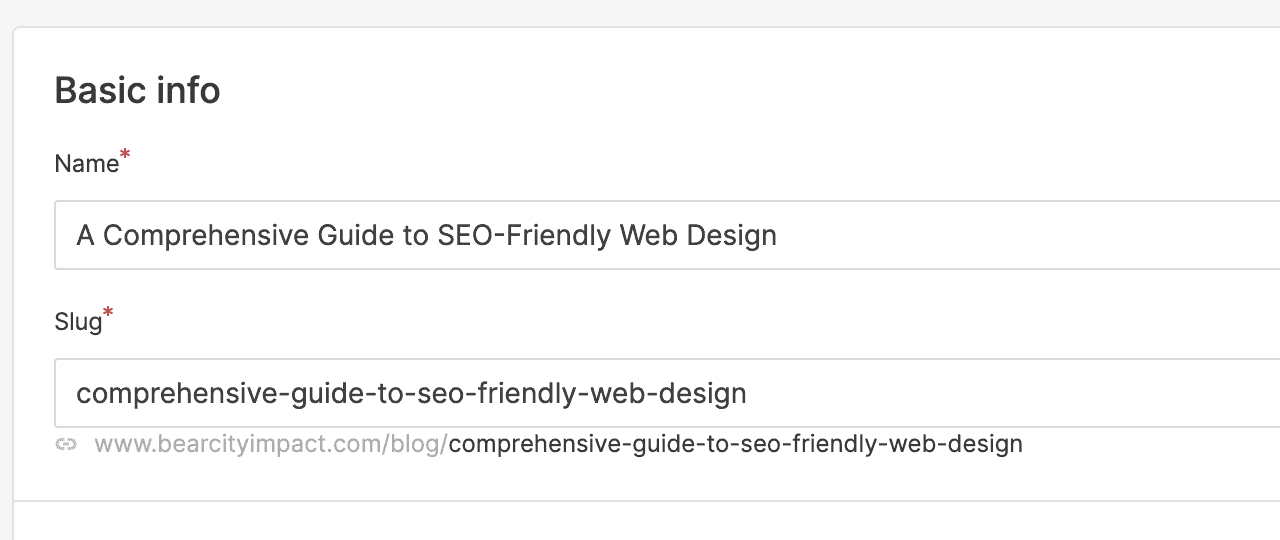
Task: Click the dark slug portion of the preview URL
Action: tap(735, 444)
